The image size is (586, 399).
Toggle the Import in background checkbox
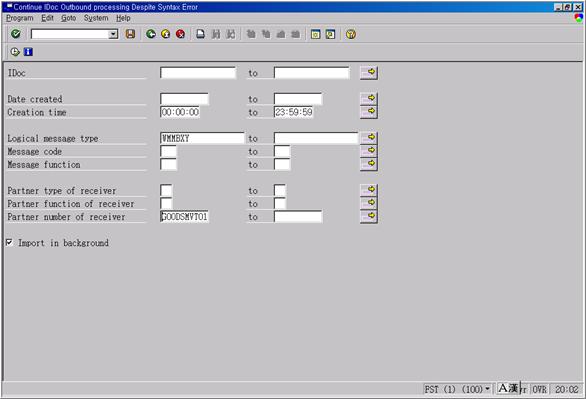(9, 243)
